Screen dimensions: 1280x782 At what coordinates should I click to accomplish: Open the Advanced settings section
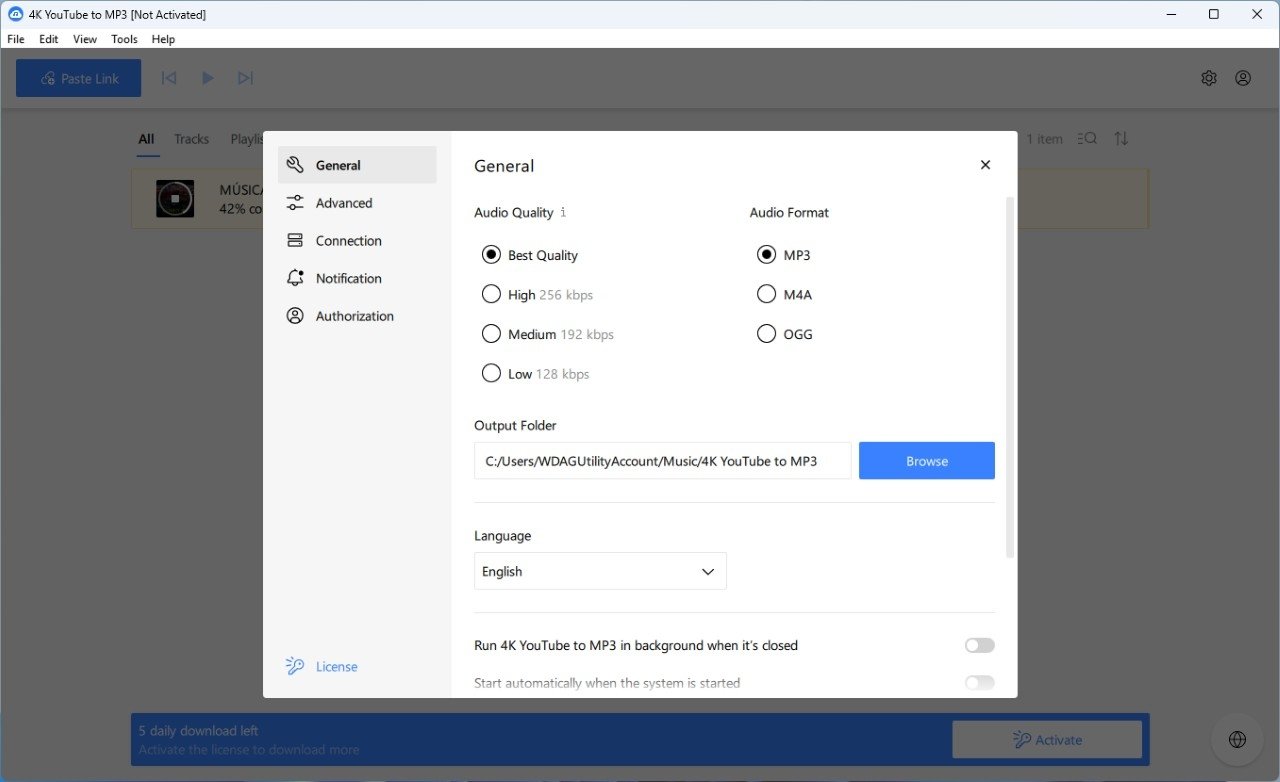pyautogui.click(x=357, y=203)
